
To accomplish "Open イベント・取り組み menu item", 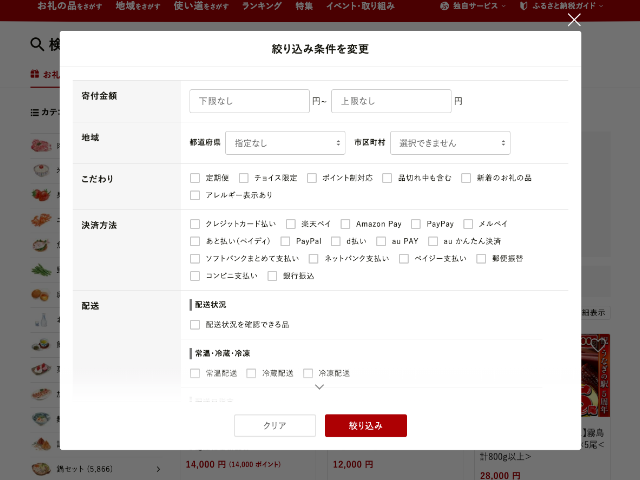I will coord(360,6).
